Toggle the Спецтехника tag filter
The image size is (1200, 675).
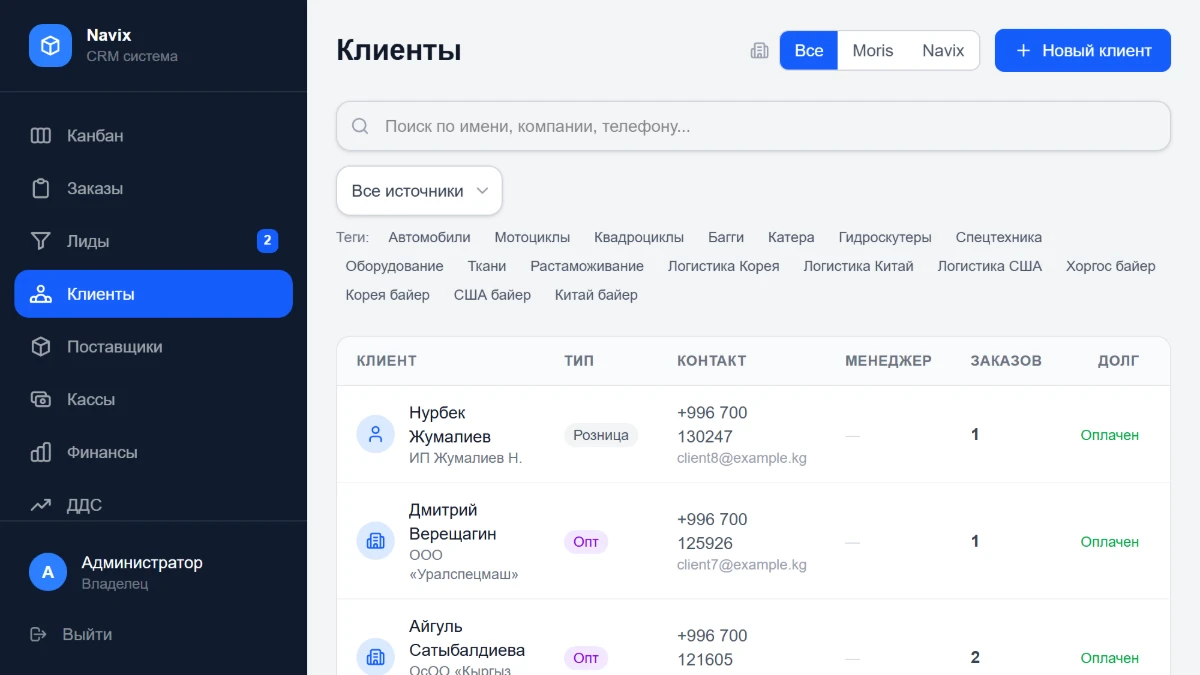[999, 237]
